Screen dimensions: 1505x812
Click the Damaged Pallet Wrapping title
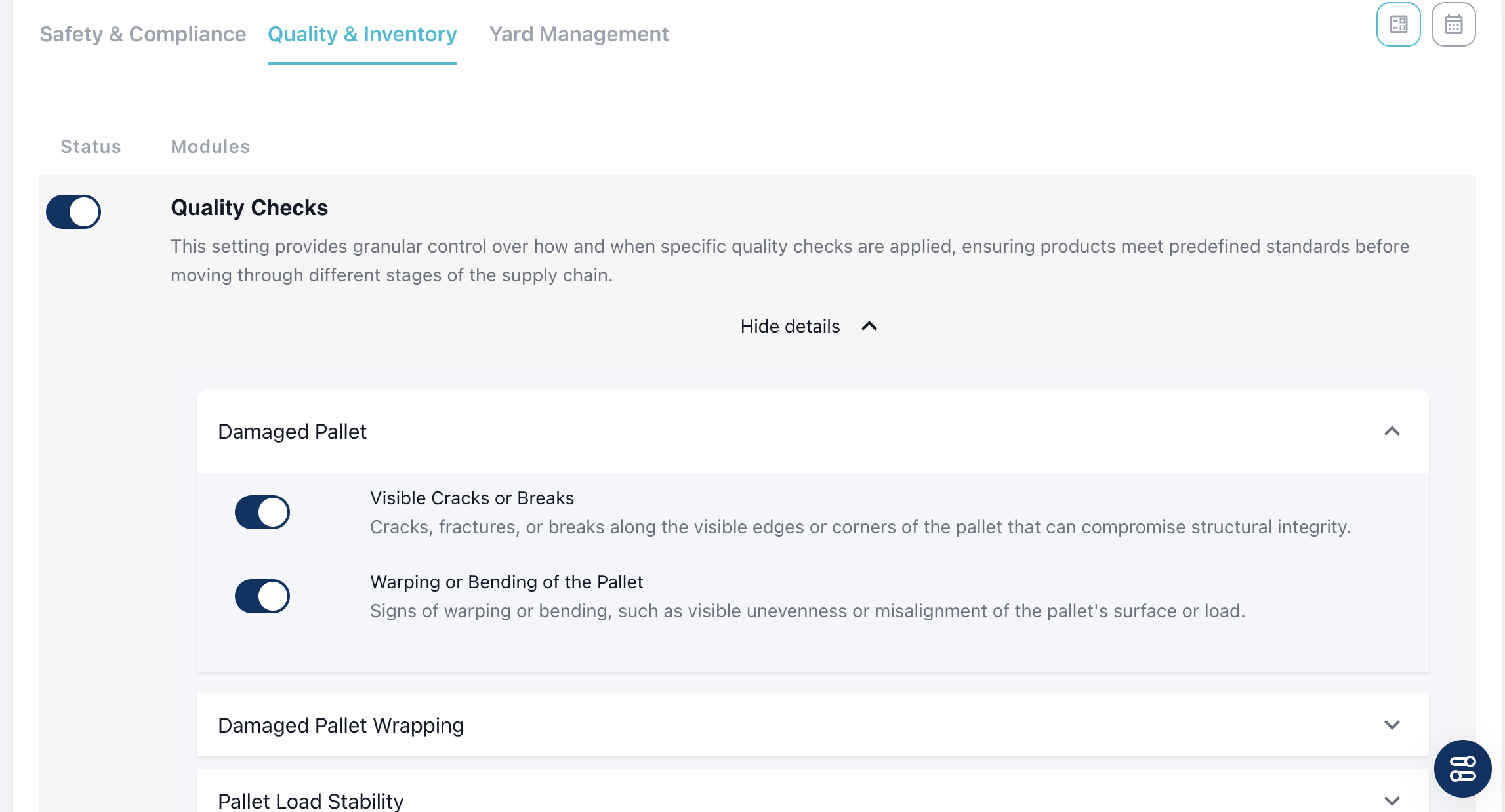340,725
